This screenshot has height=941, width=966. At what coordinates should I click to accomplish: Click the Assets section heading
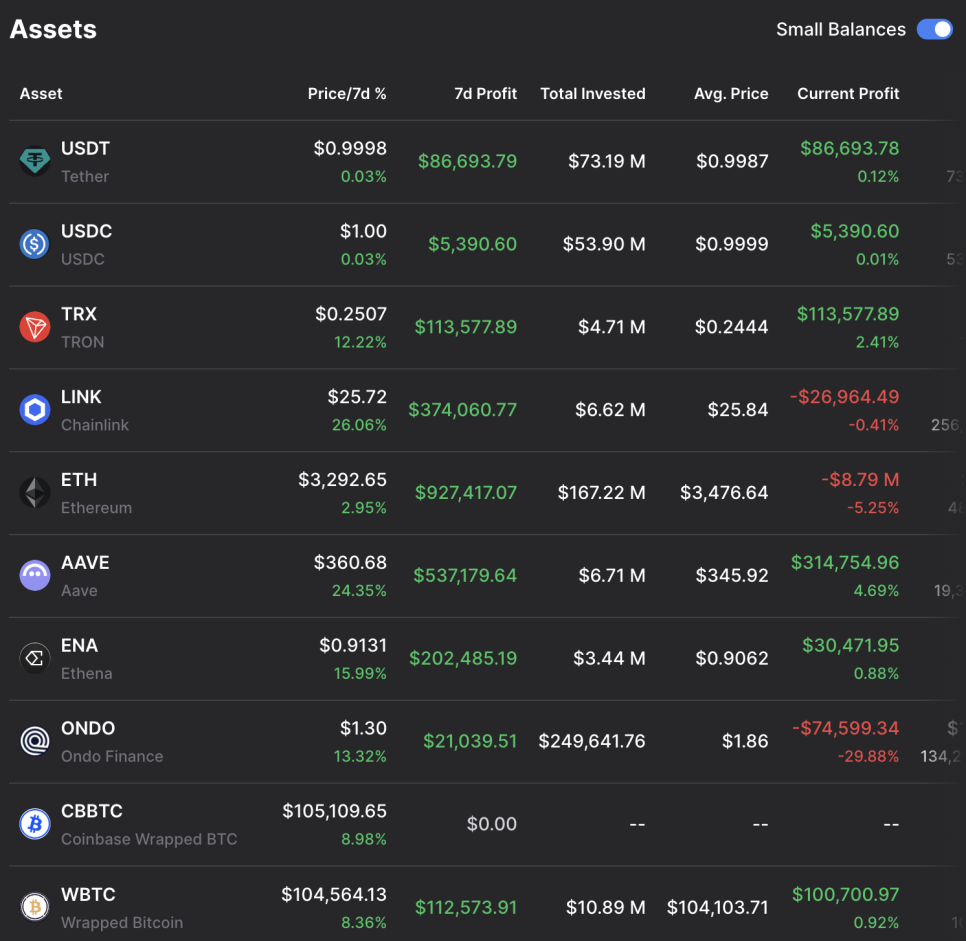click(x=53, y=29)
